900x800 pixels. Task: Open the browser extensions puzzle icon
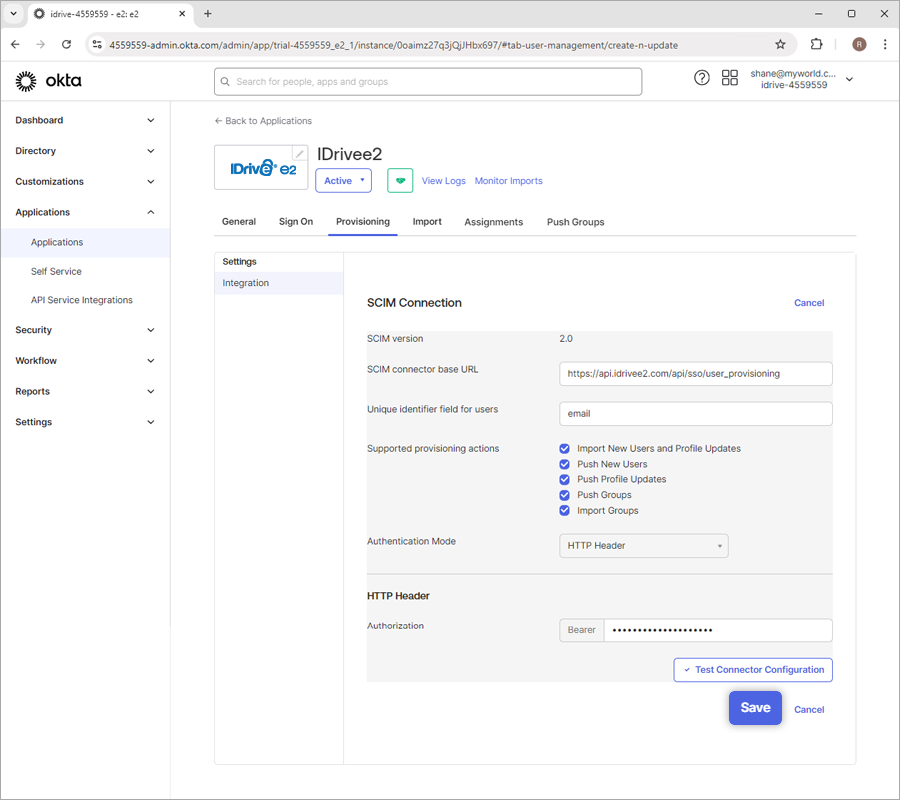(x=816, y=44)
